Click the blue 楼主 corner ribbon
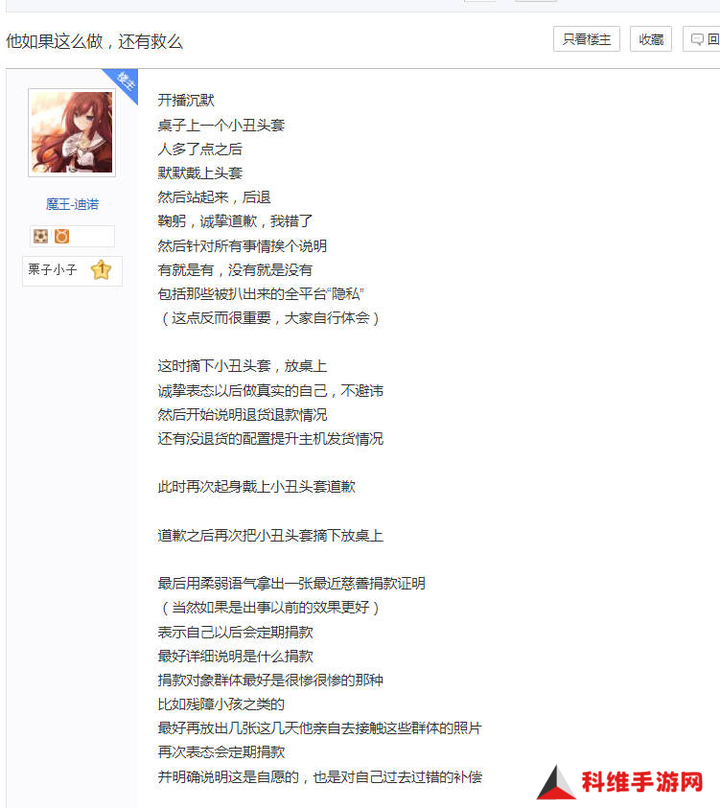Viewport: 720px width, 808px height. point(123,82)
